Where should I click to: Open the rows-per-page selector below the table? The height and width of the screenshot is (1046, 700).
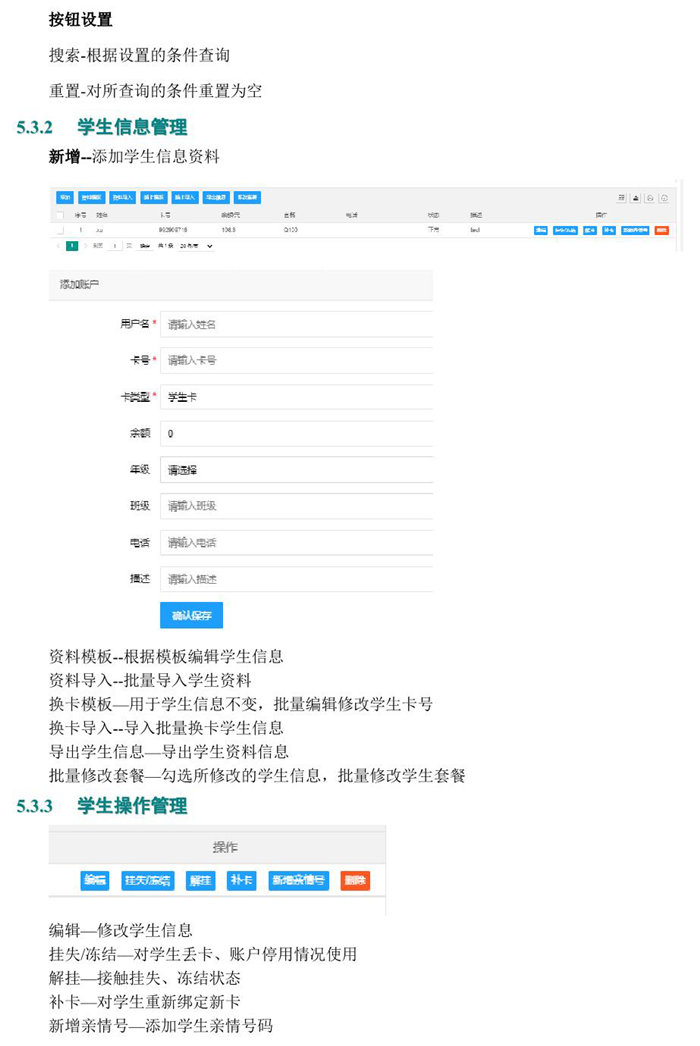[196, 245]
